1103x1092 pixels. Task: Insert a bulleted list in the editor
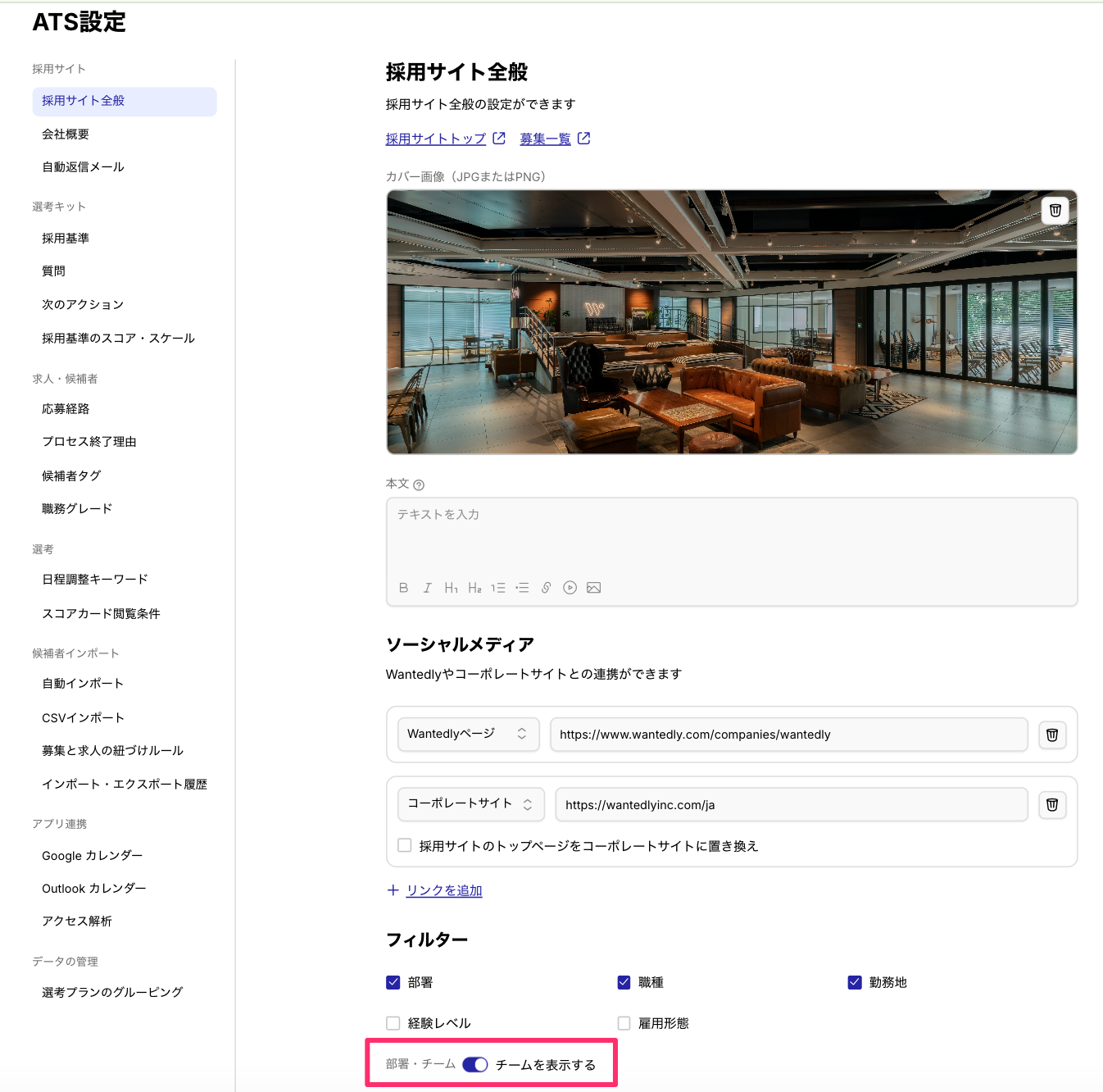[x=522, y=588]
